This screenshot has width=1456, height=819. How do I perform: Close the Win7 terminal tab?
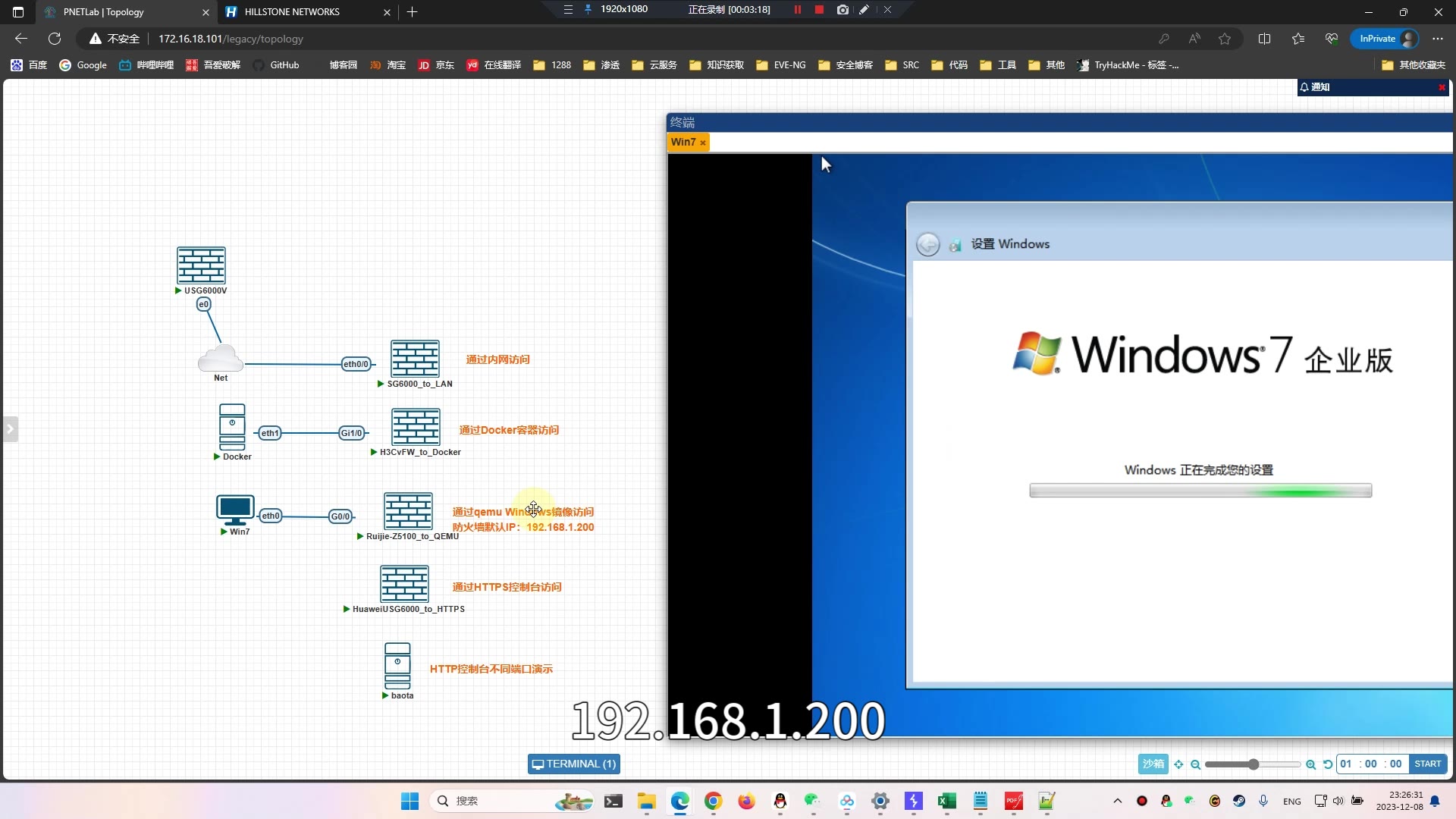point(703,143)
